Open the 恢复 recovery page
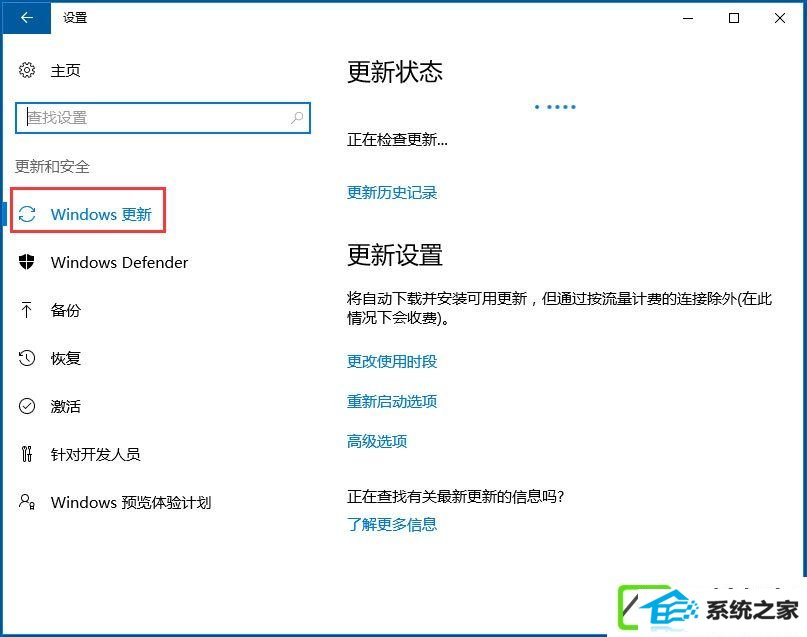Screen dimensions: 807x637 (65, 358)
